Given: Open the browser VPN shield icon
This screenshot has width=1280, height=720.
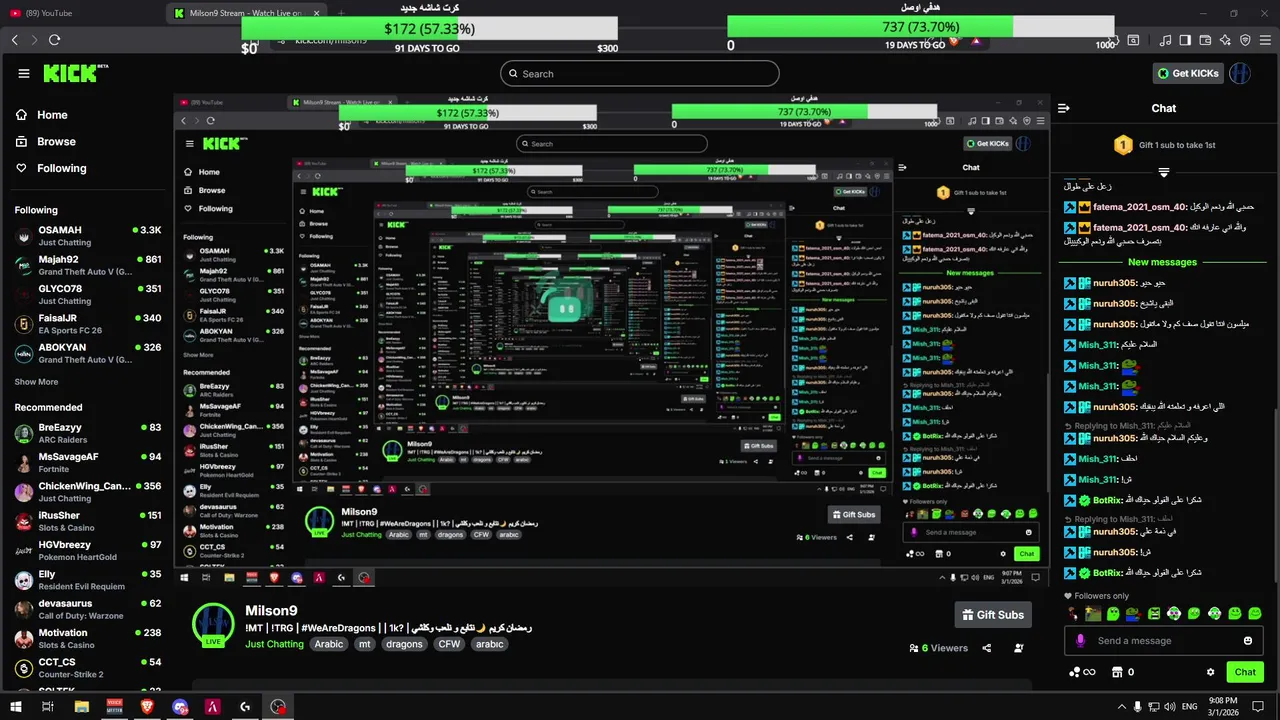Looking at the screenshot, I should click(1245, 40).
